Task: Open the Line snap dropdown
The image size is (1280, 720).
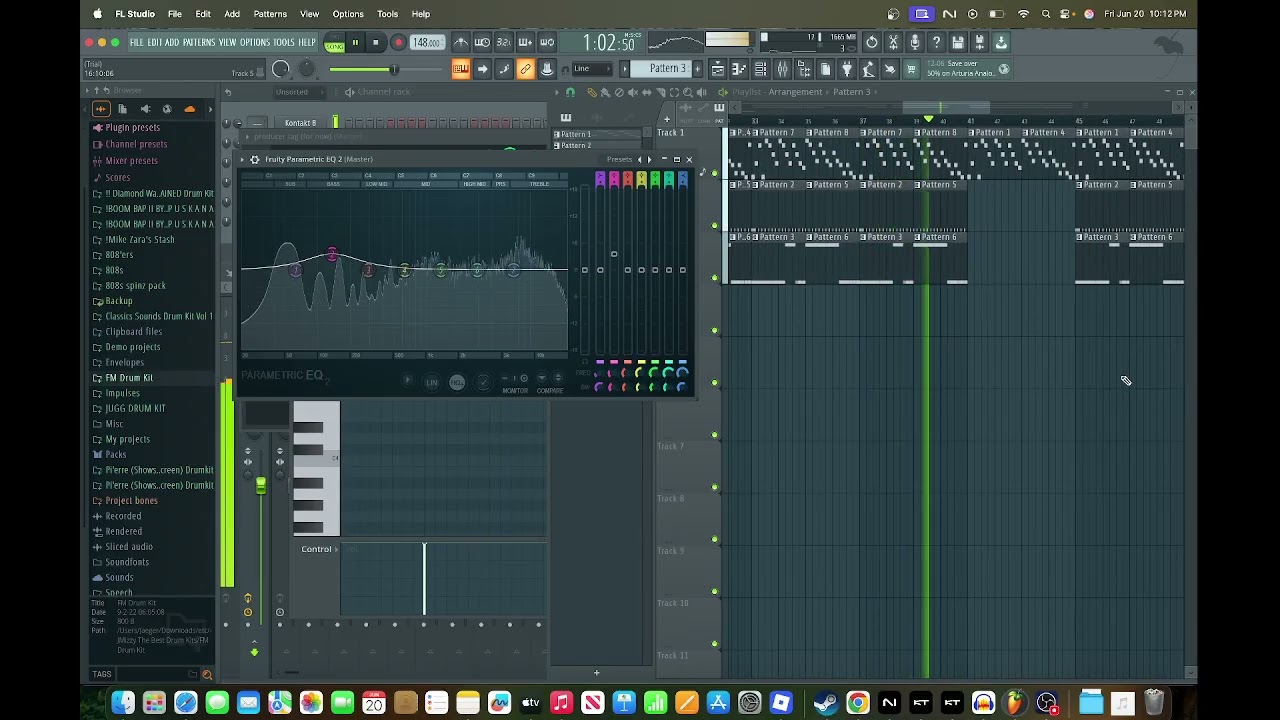Action: 592,69
